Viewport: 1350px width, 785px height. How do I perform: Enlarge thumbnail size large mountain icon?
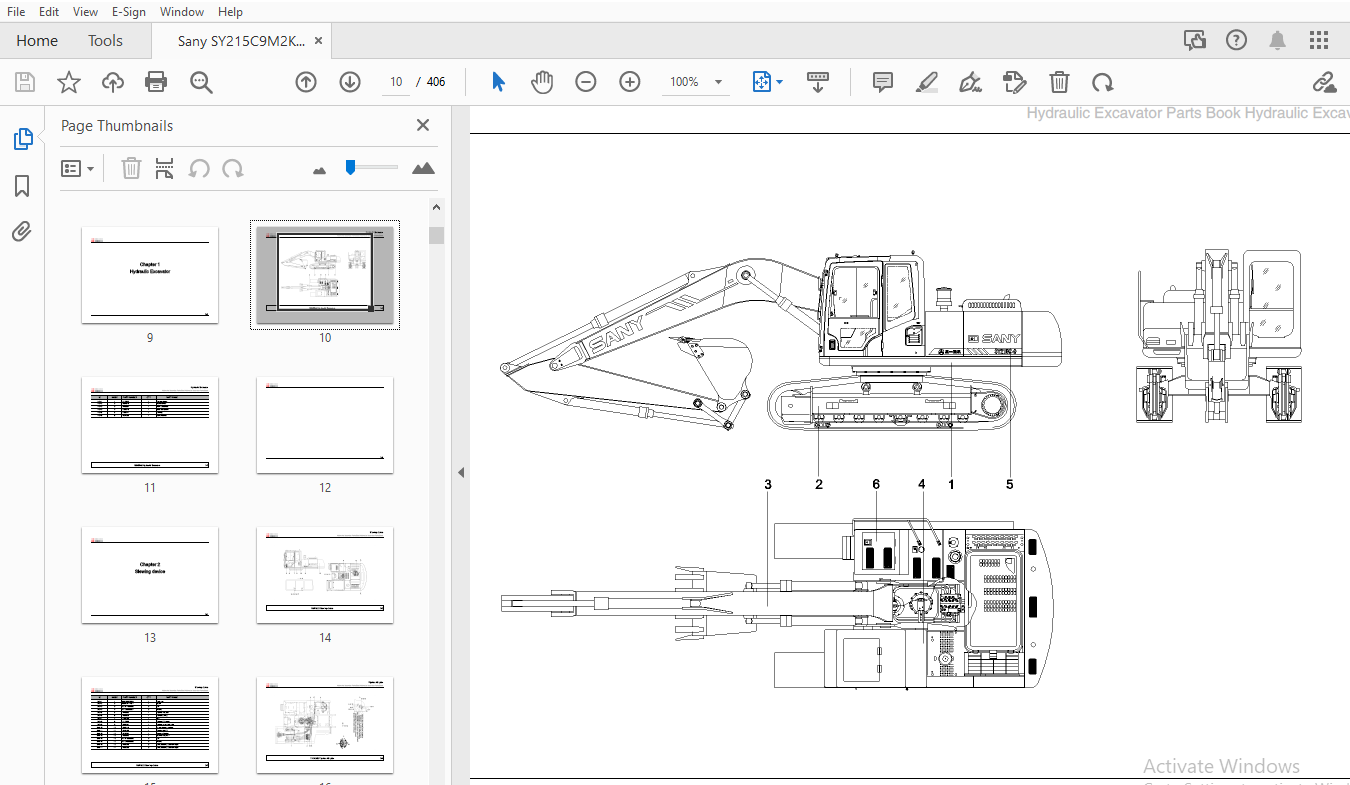[424, 168]
